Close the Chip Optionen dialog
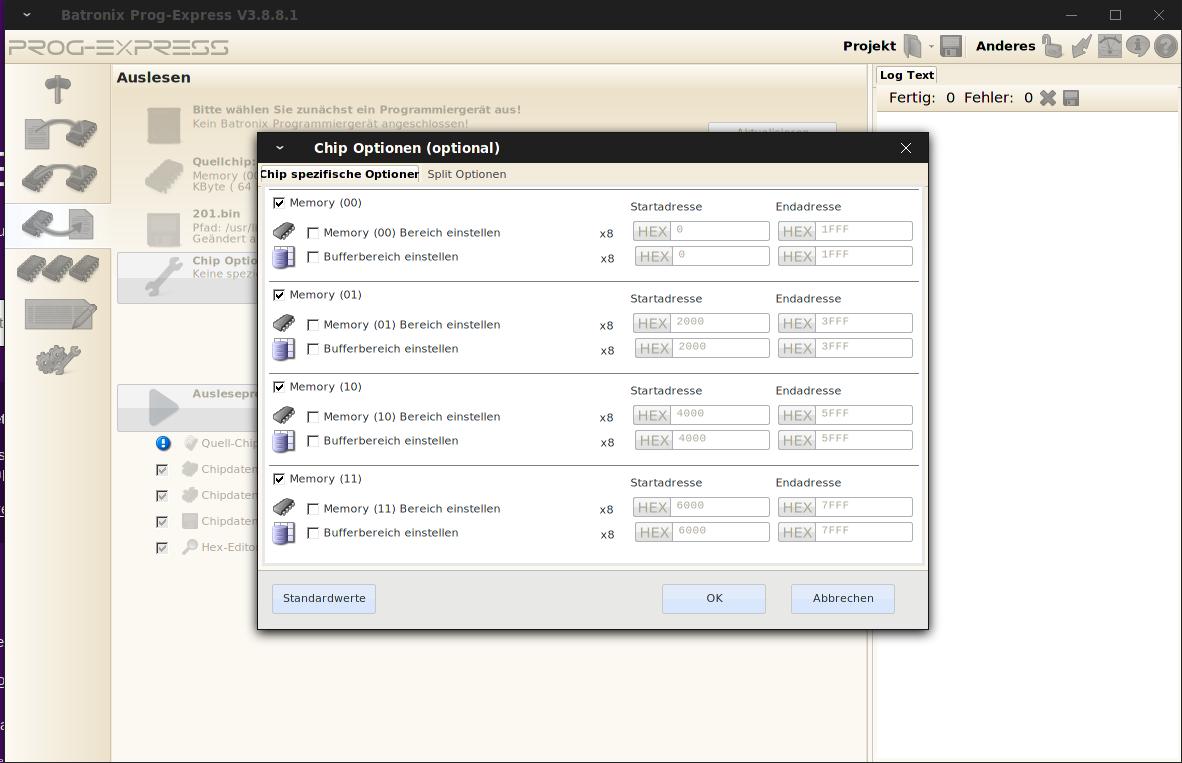This screenshot has height=763, width=1182. click(x=906, y=149)
